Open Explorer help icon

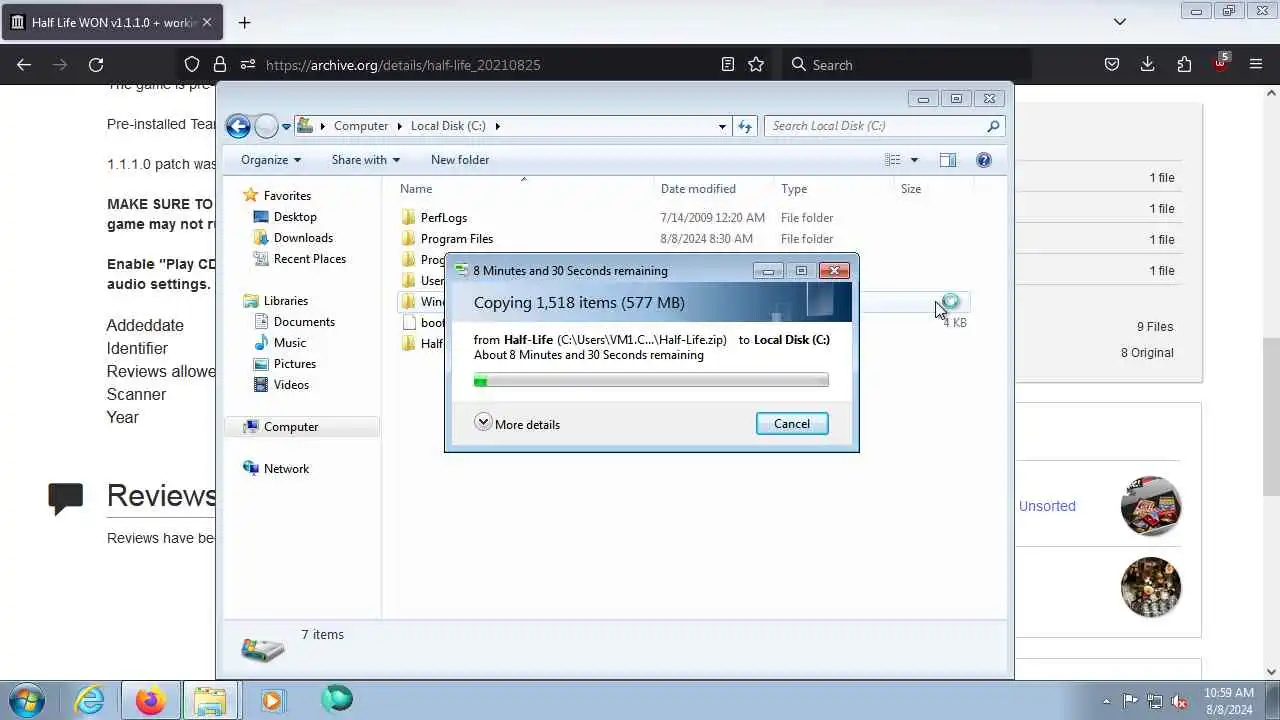[984, 160]
